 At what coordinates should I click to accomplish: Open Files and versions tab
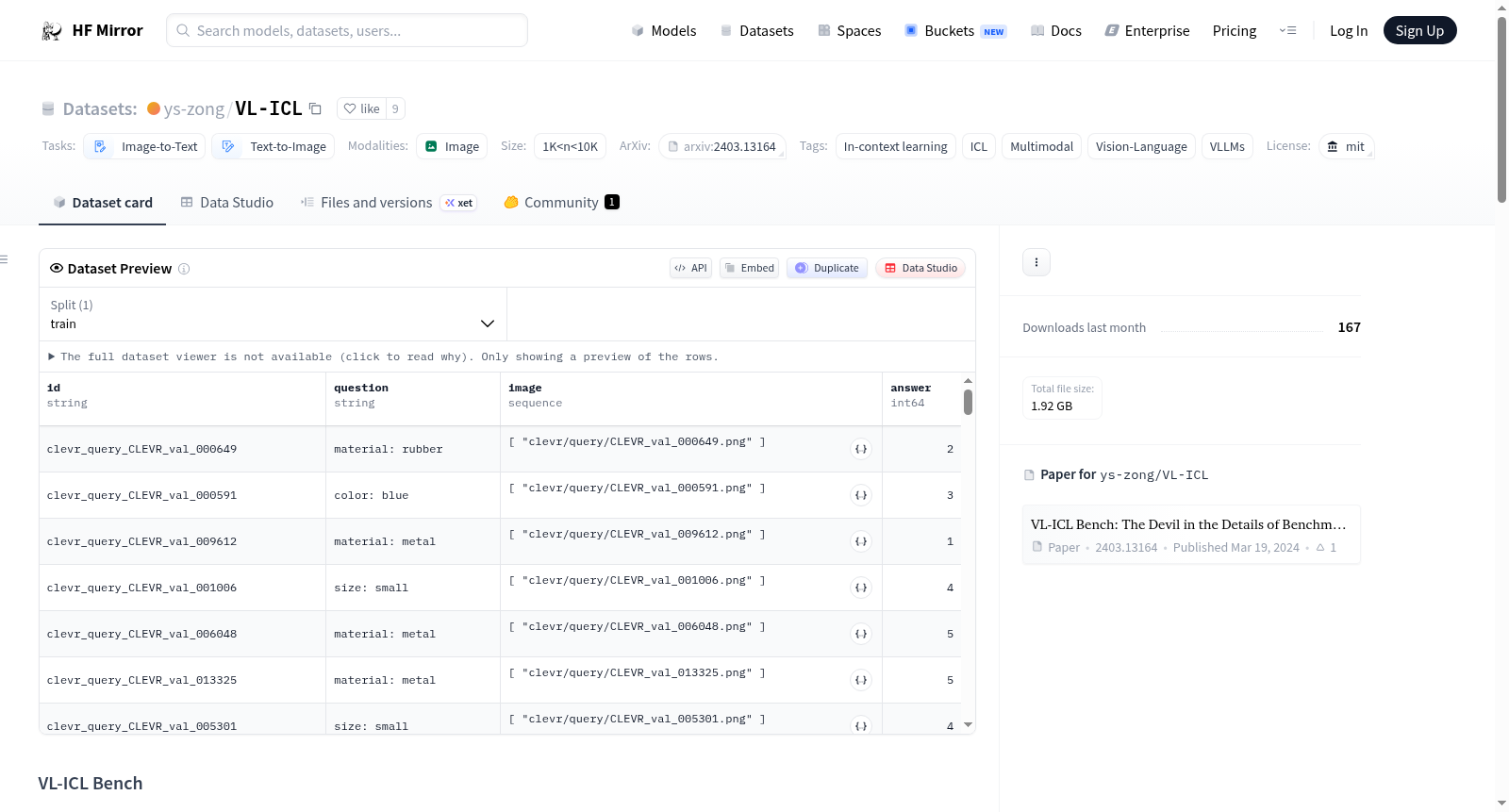point(389,203)
